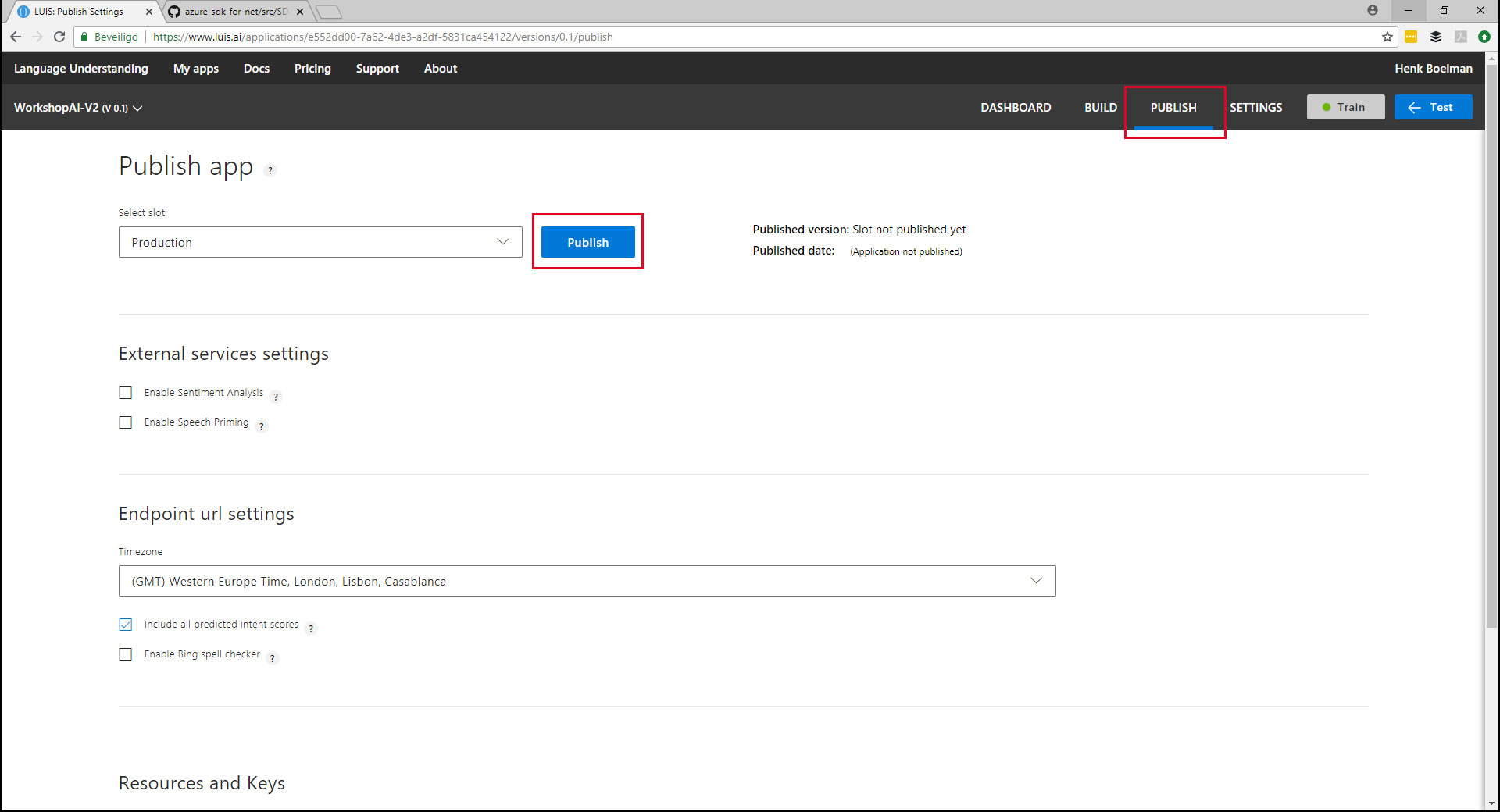Open the green circle extension icon

click(1484, 37)
